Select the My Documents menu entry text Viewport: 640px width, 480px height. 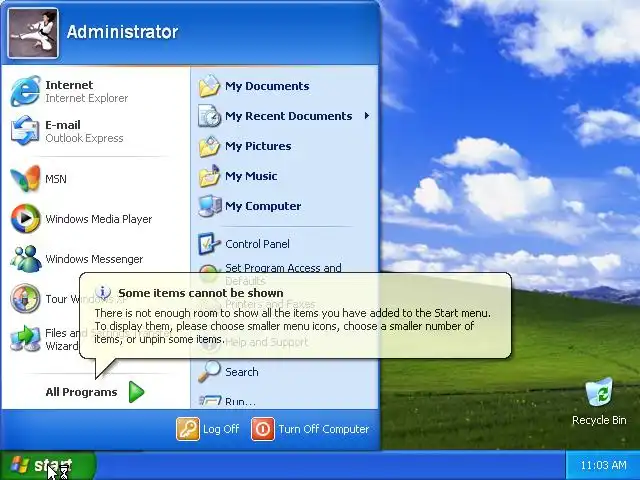267,86
